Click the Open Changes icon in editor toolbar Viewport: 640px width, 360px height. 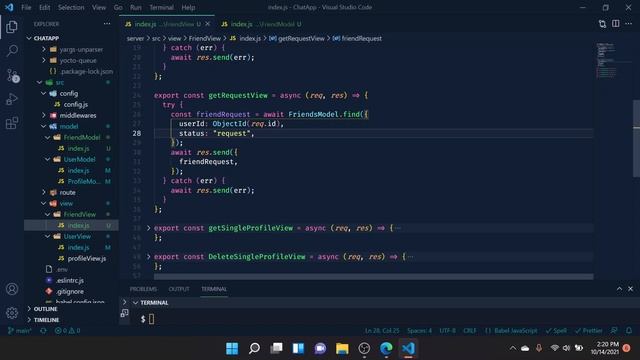click(602, 24)
